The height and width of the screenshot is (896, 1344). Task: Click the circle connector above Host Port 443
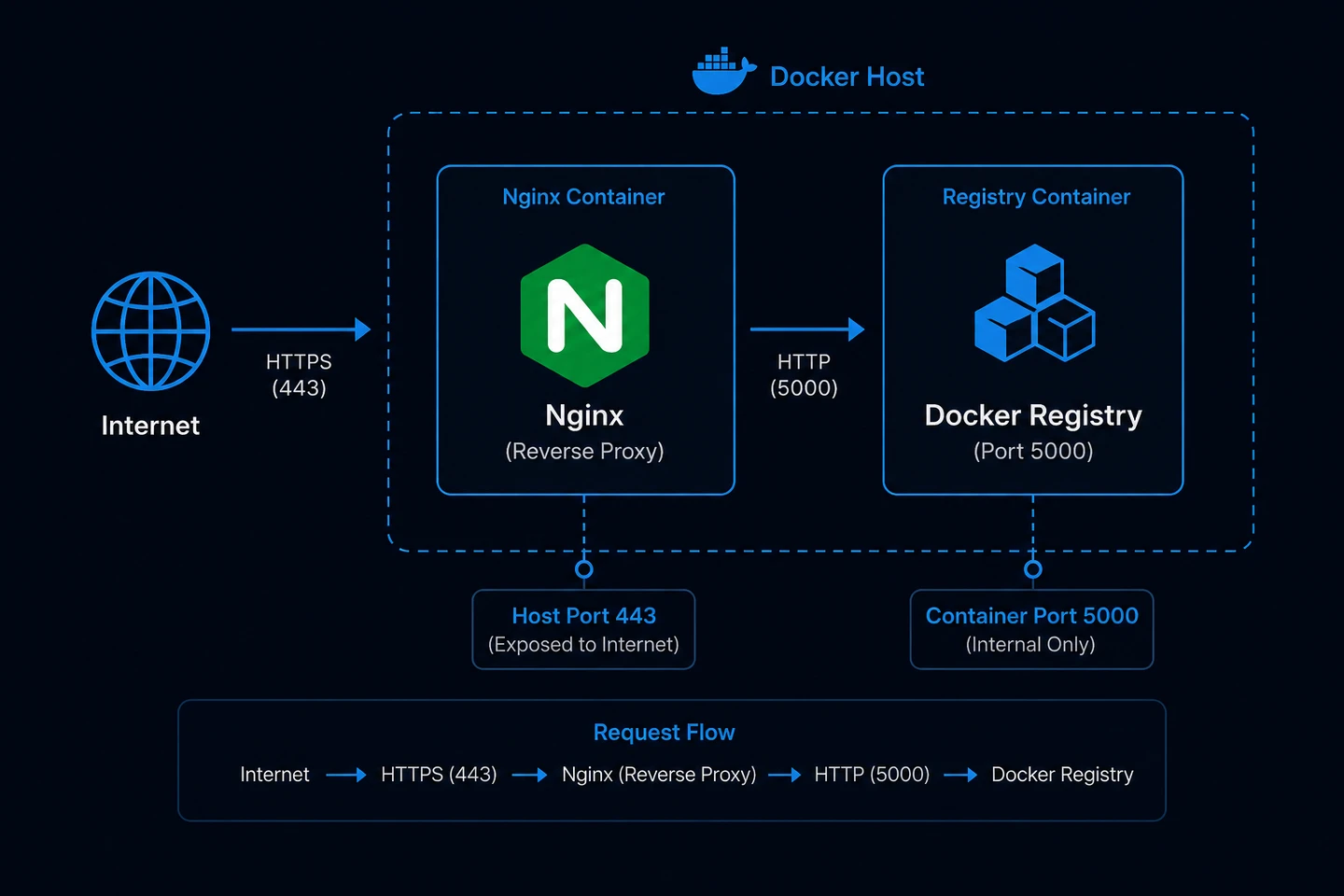tap(584, 569)
